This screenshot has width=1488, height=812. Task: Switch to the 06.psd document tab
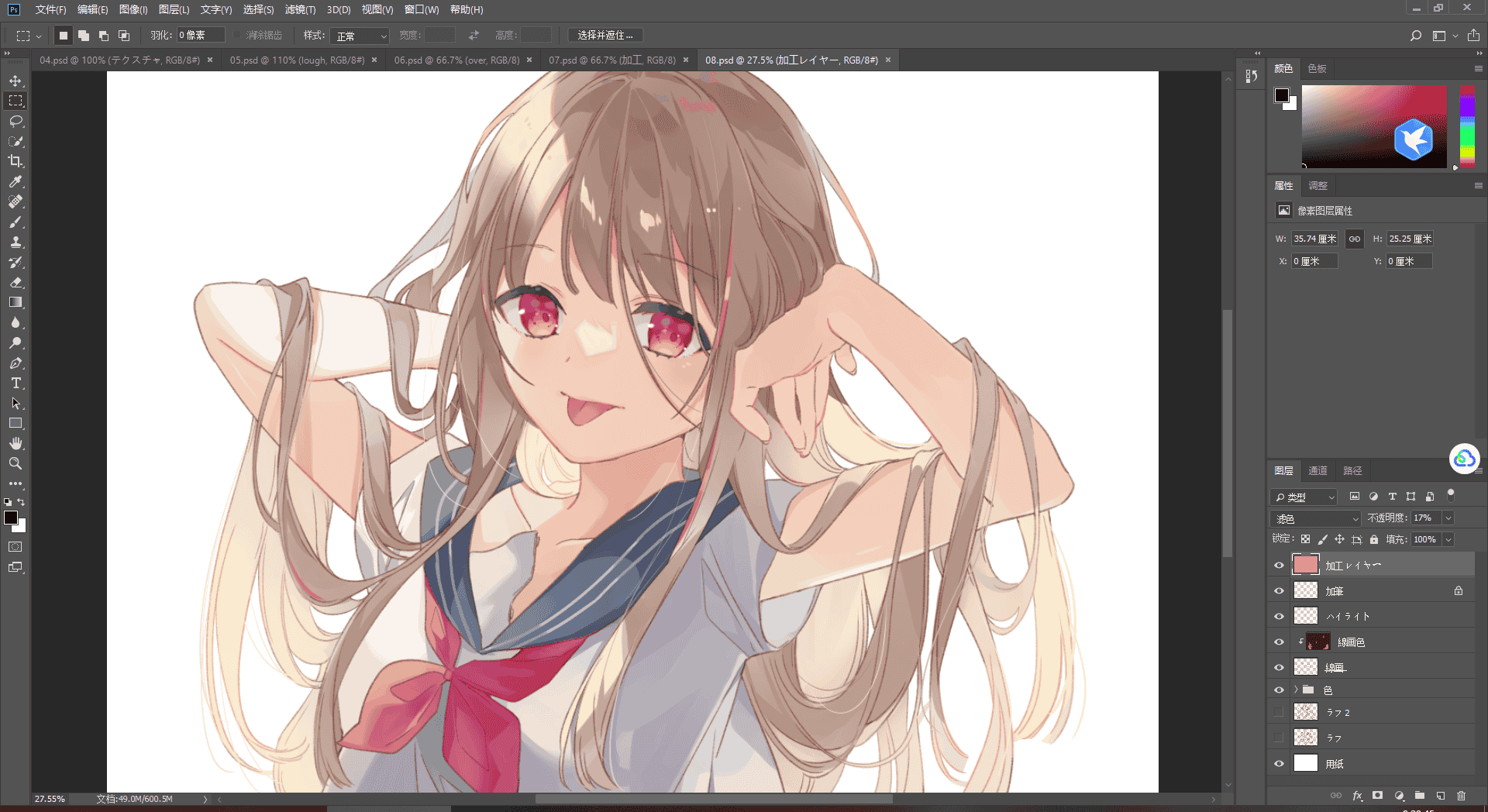(x=456, y=60)
